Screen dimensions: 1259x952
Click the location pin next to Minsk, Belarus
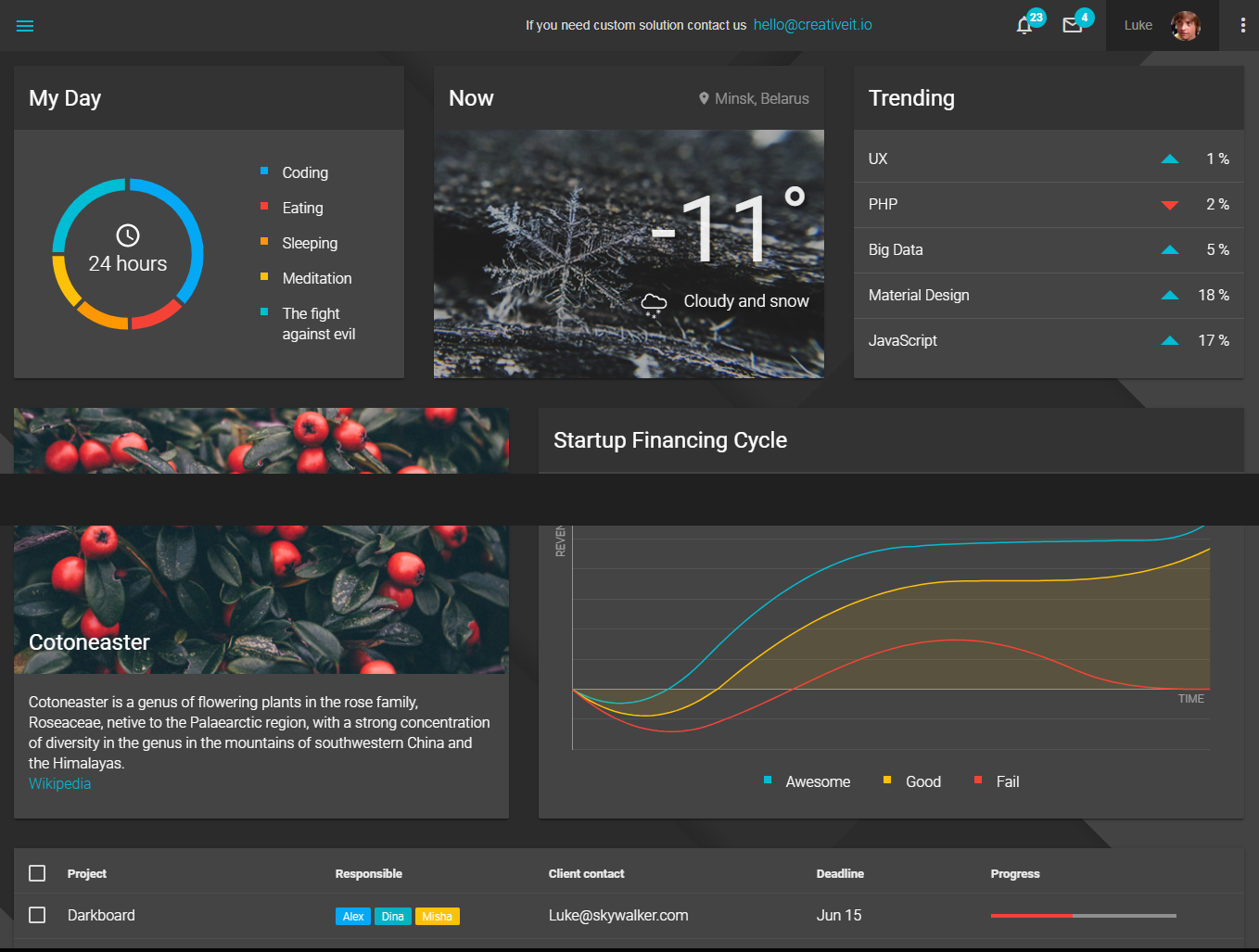point(704,98)
